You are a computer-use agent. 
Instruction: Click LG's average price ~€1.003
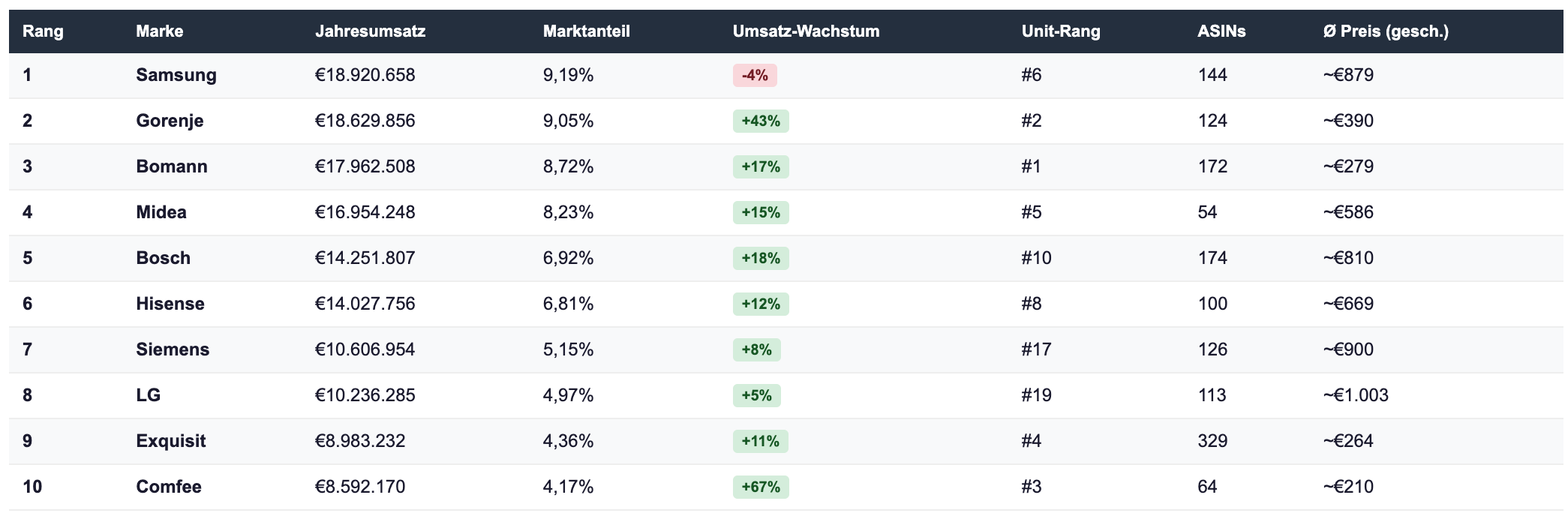(x=1356, y=395)
